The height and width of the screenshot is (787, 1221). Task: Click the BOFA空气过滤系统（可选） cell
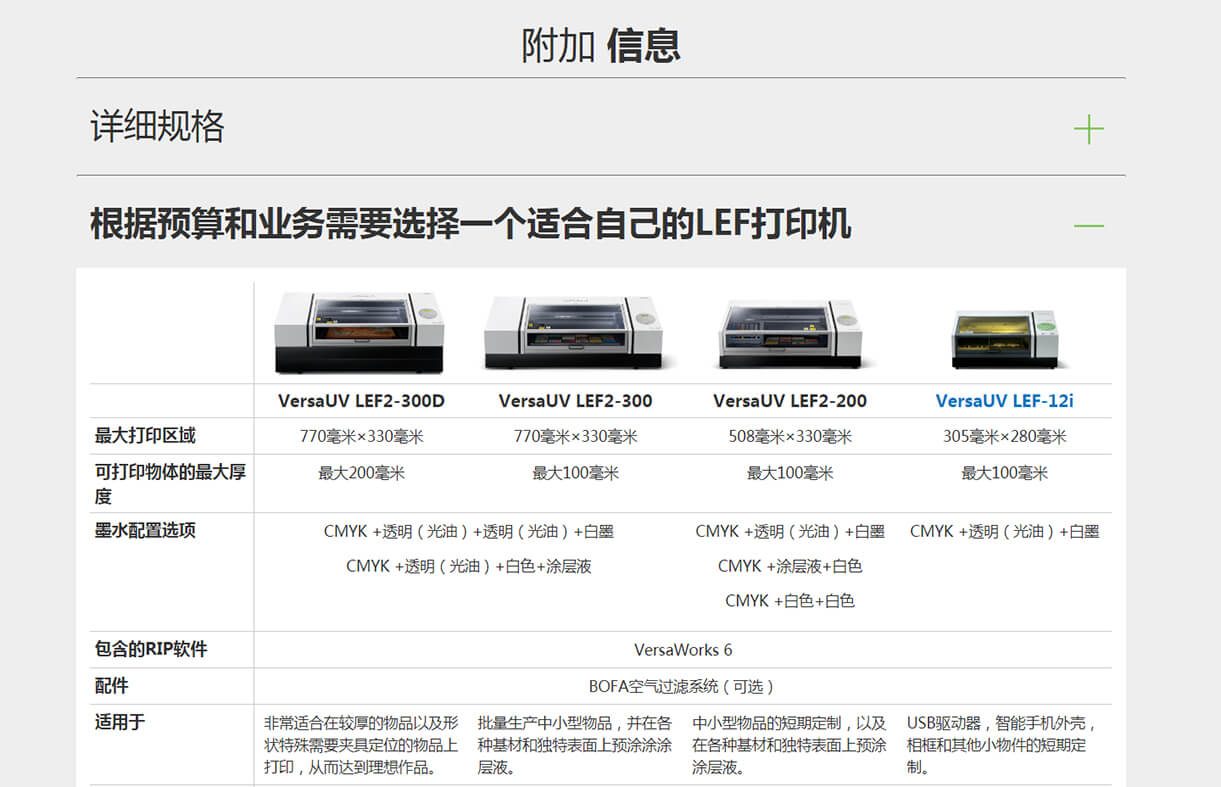pyautogui.click(x=683, y=687)
